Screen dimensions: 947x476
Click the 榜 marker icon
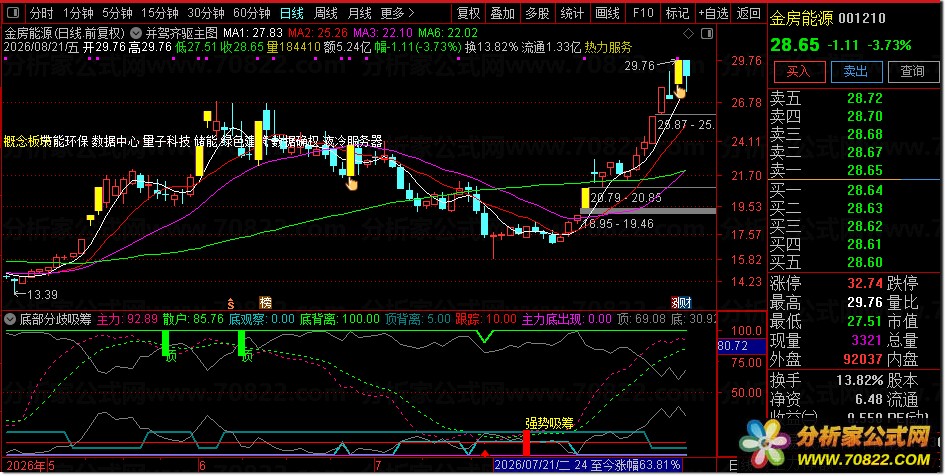coord(265,303)
